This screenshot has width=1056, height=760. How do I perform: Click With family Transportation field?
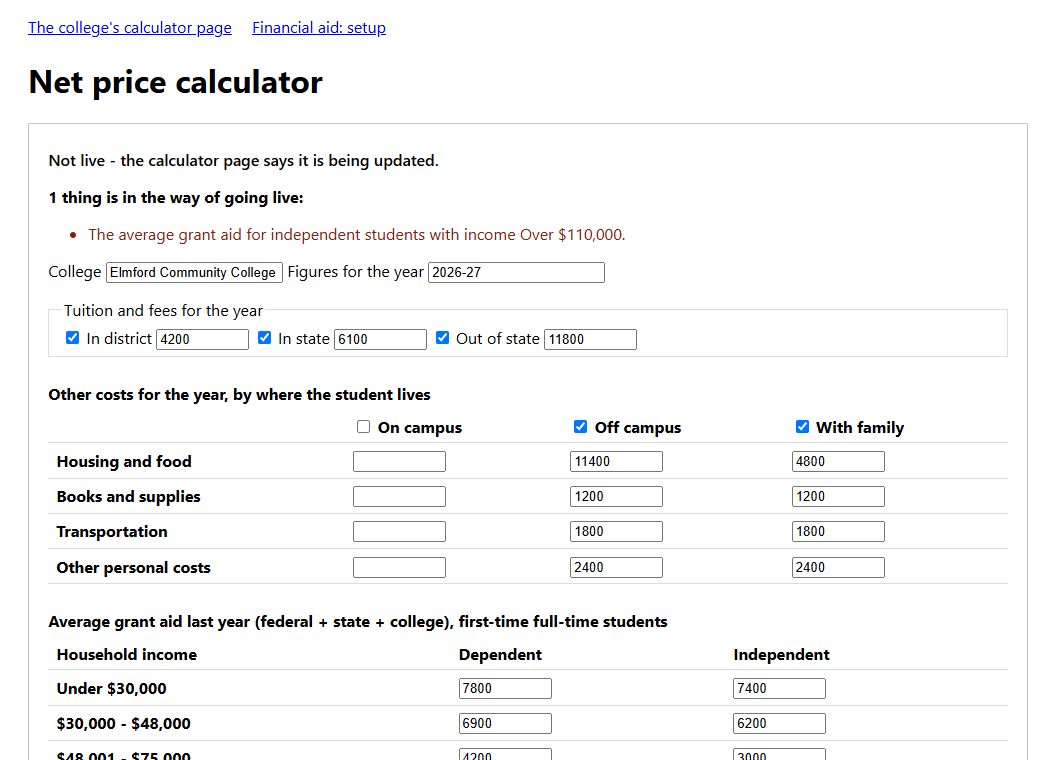(x=838, y=532)
